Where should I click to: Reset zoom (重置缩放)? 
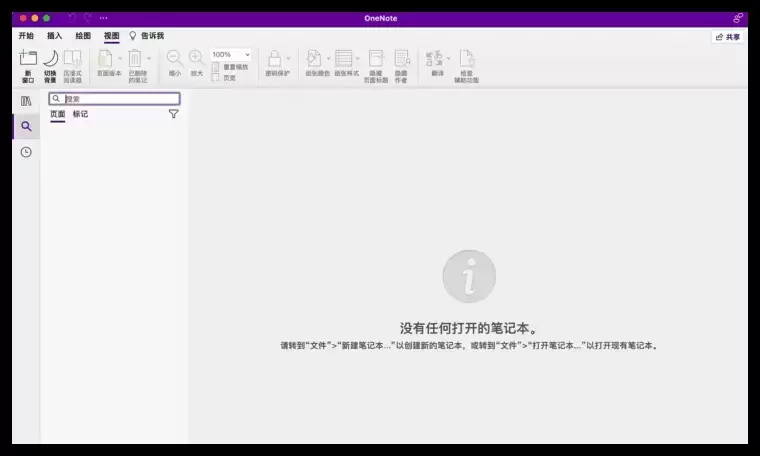pyautogui.click(x=230, y=67)
